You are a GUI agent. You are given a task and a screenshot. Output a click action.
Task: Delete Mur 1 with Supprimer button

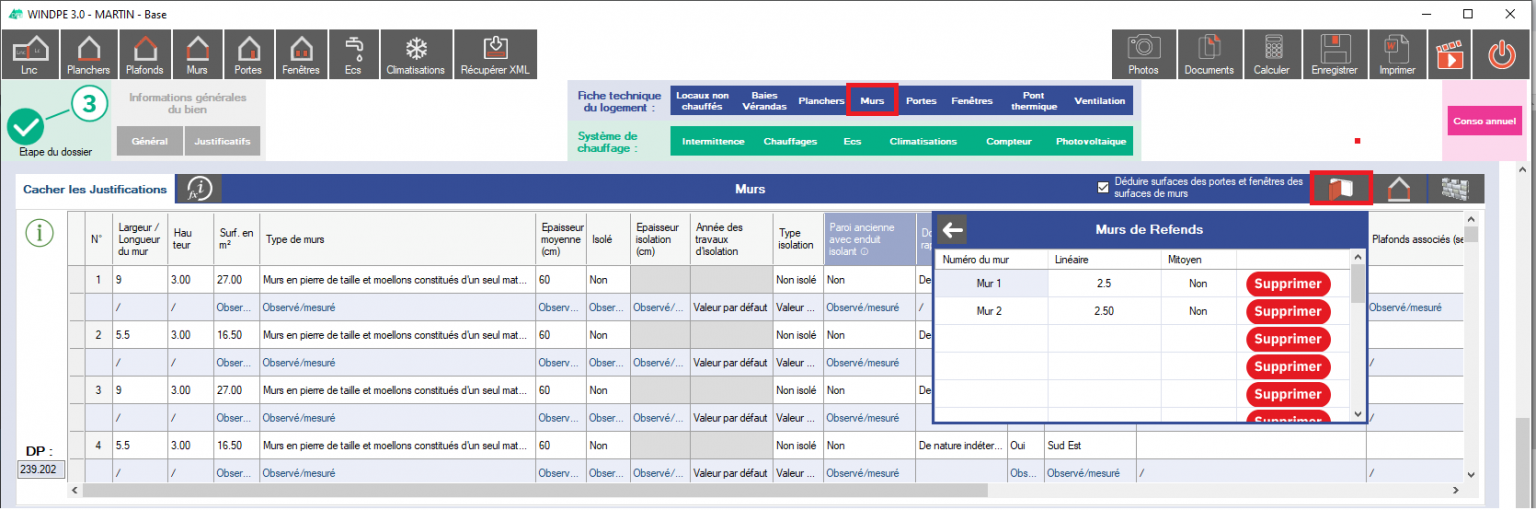pos(1288,284)
